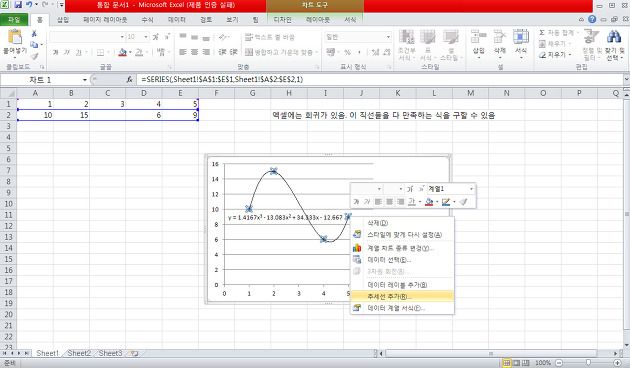
Task: Click the Save icon in quick access toolbar
Action: (x=18, y=5)
